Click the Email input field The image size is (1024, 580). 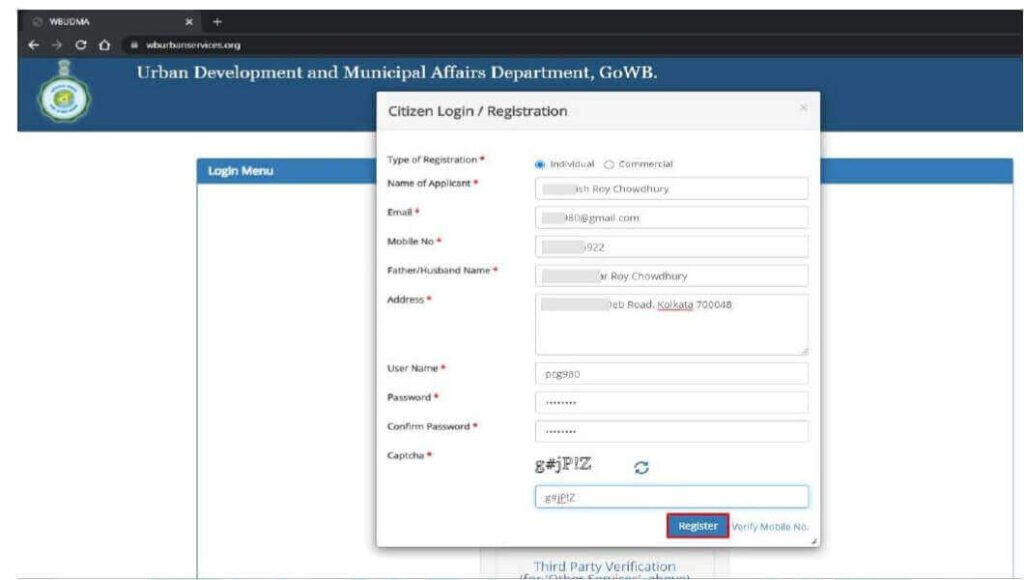[671, 218]
